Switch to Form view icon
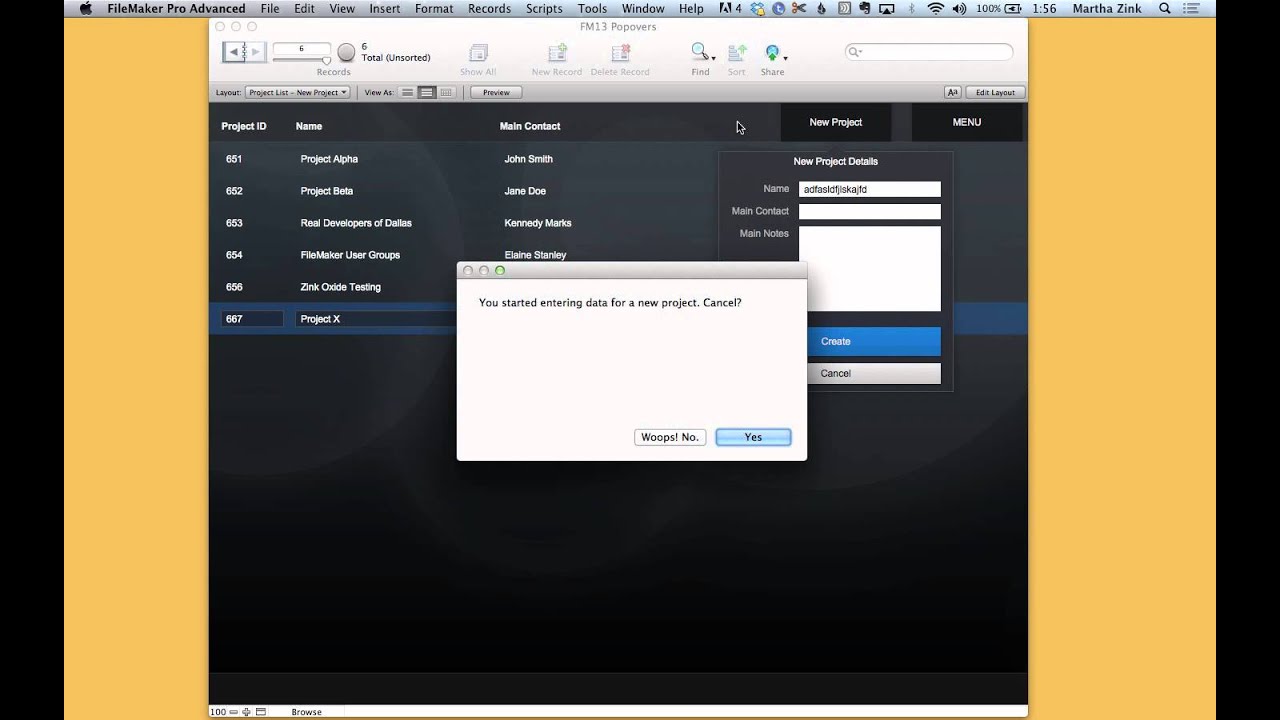 (408, 92)
